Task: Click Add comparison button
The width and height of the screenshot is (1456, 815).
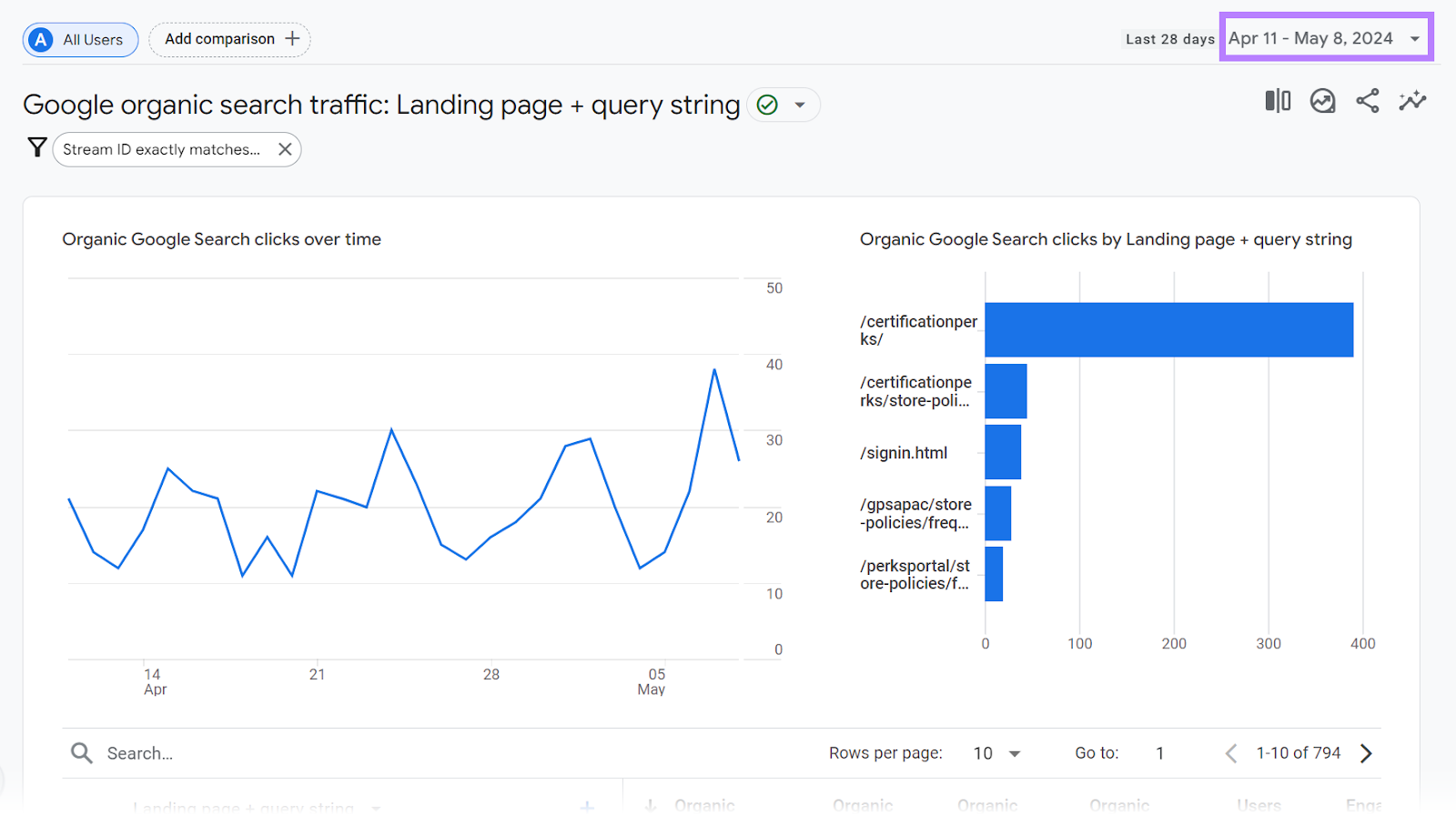Action: pos(230,39)
